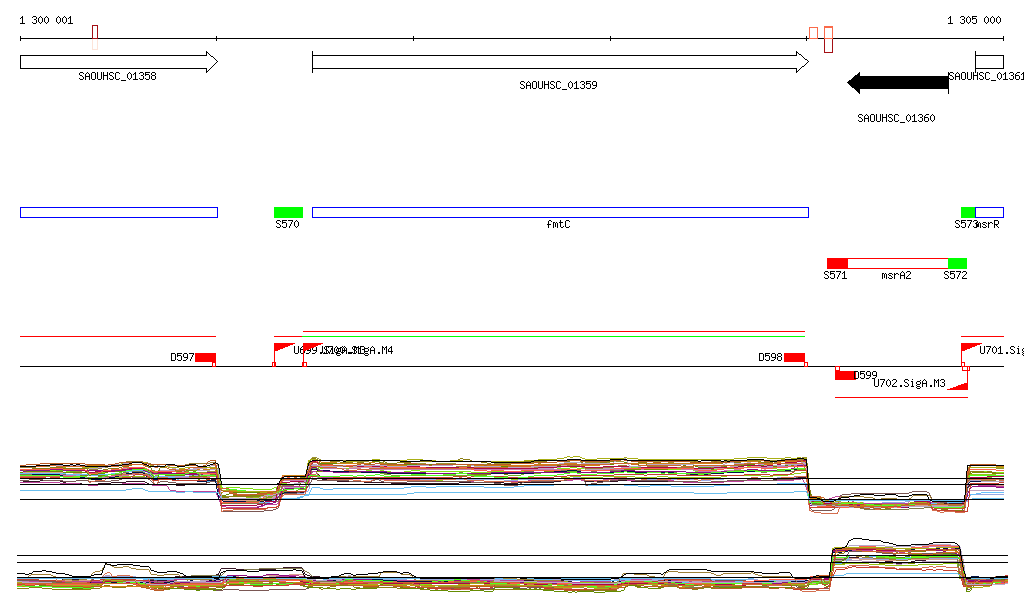The image size is (1024, 611).
Task: Click the D598 red terminator marker
Action: 795,358
